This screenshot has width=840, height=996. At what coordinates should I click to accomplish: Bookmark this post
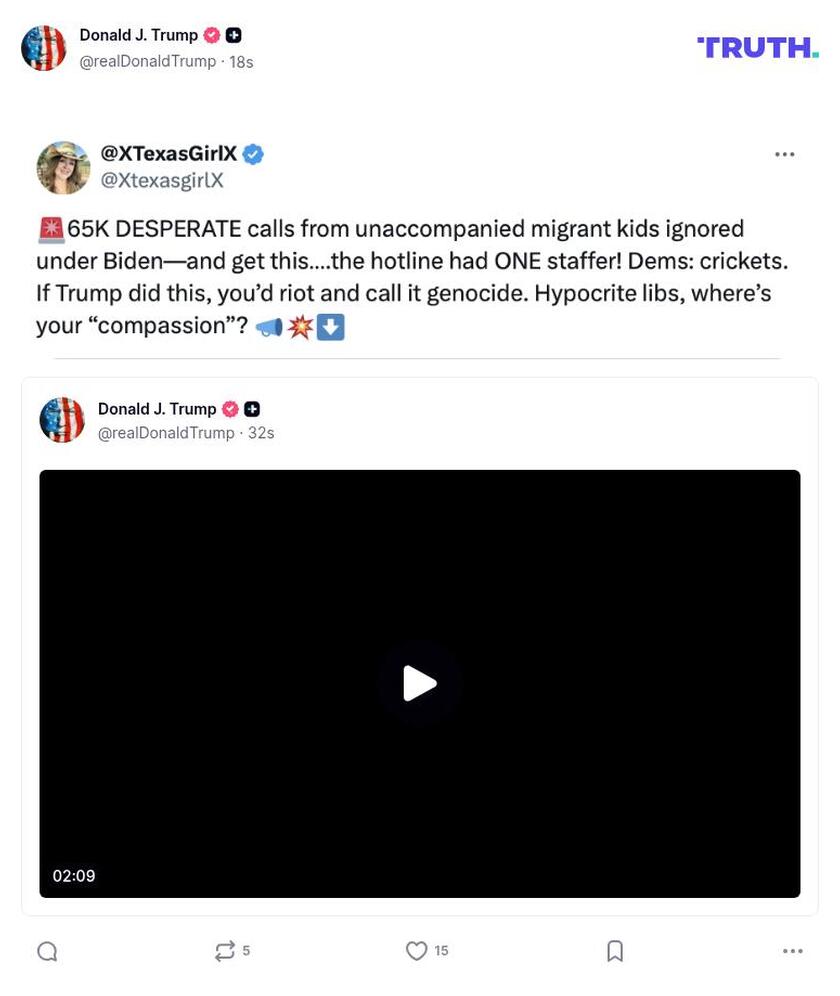pos(614,950)
